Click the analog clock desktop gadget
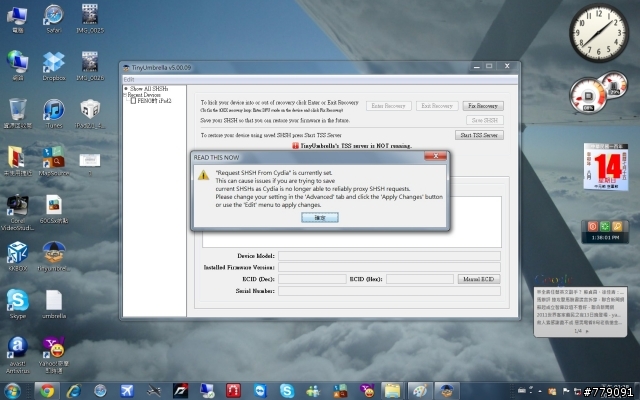This screenshot has width=640, height=400. tap(599, 33)
